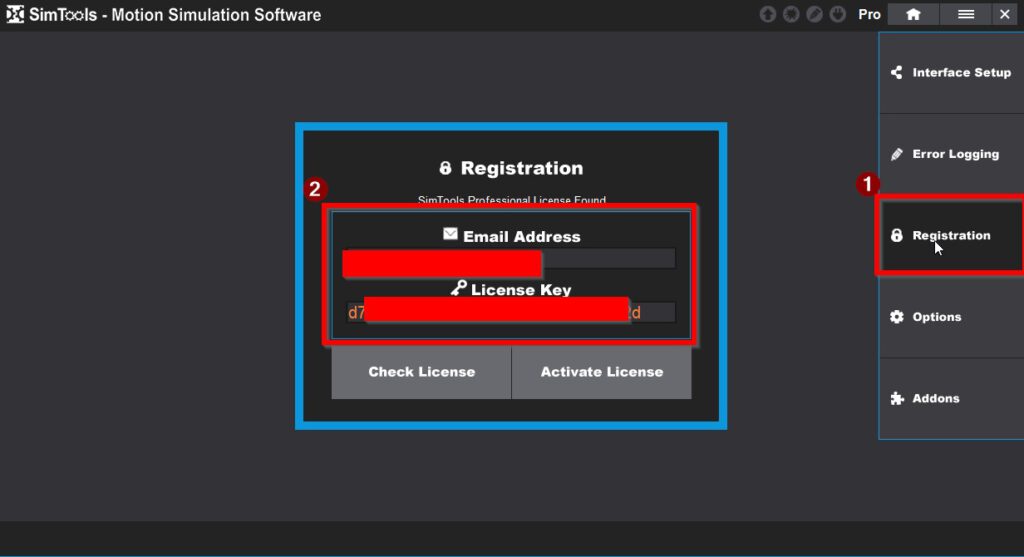The image size is (1024, 557).
Task: Click the Activate License button
Action: (x=601, y=372)
